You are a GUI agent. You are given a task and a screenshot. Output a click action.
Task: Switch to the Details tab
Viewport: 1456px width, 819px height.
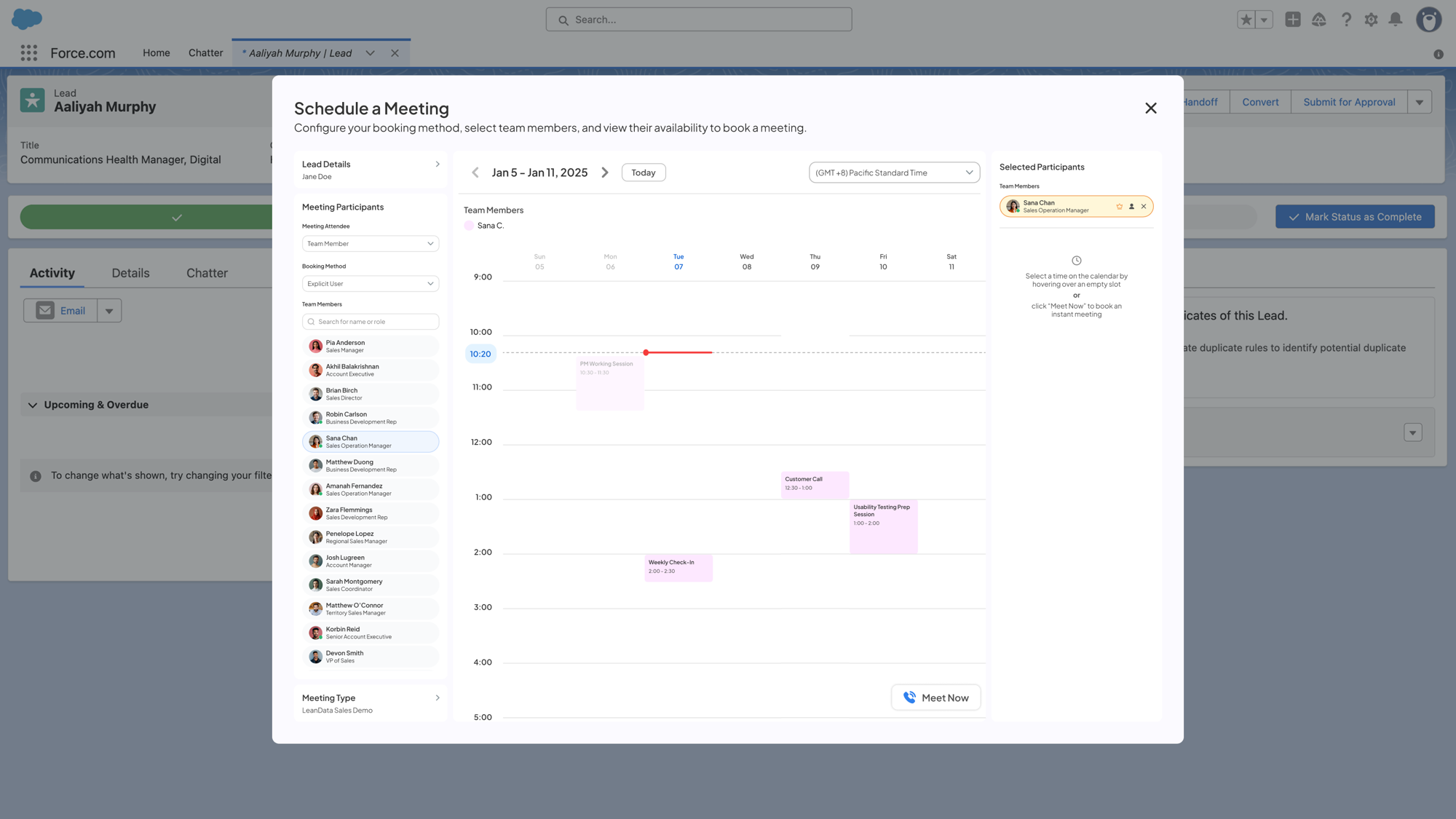coord(130,273)
